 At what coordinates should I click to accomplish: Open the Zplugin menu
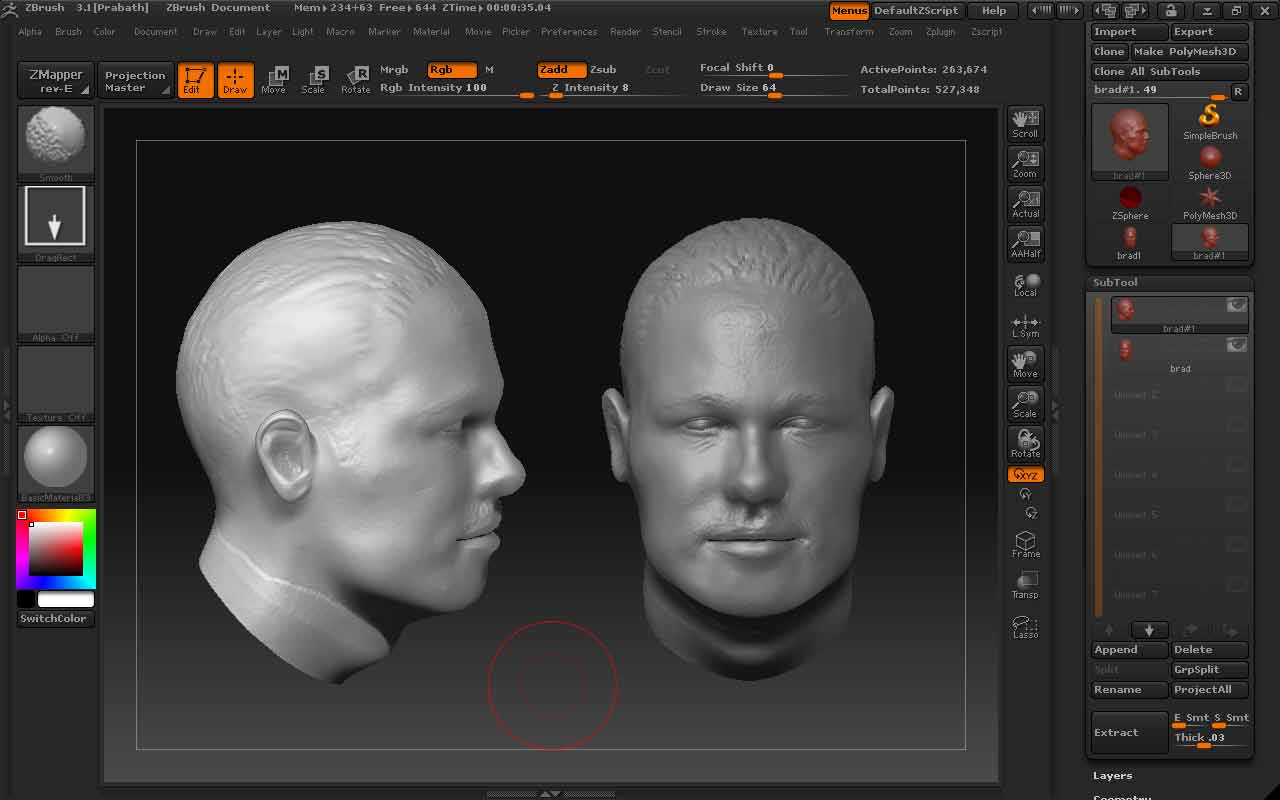940,32
